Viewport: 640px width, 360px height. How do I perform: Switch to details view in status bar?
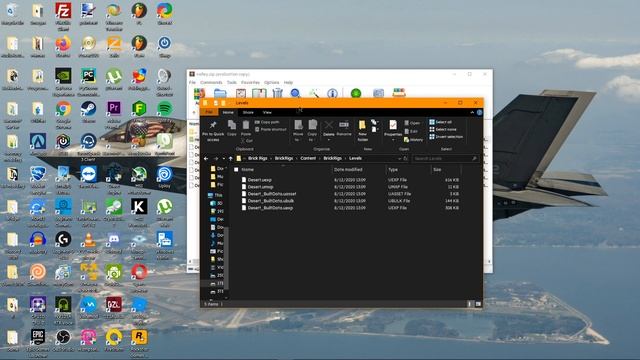(x=470, y=304)
